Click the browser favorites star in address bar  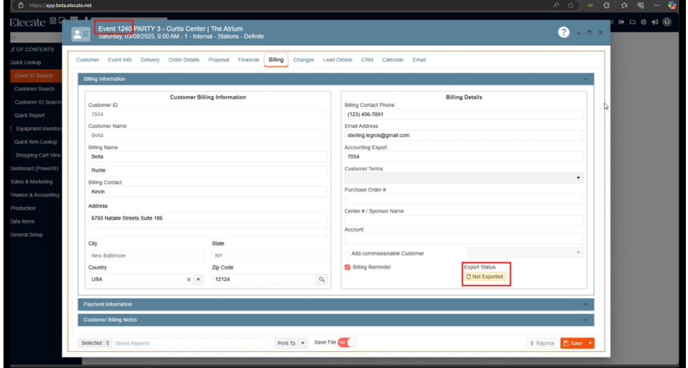570,5
